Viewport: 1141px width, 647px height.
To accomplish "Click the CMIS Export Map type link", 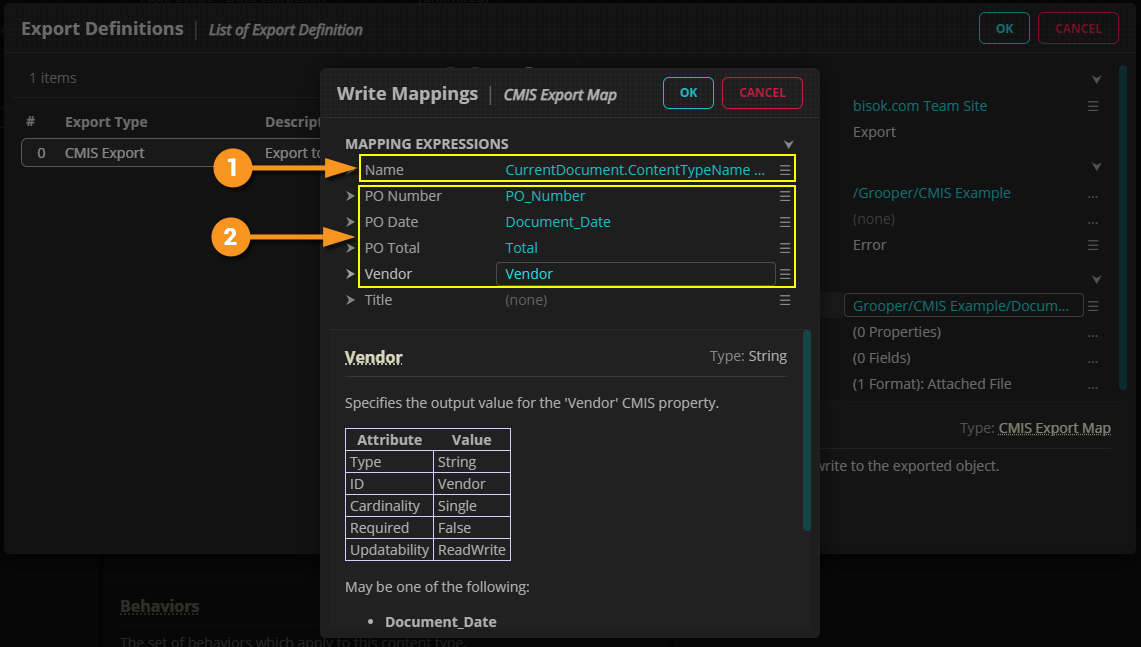I will click(x=1054, y=428).
